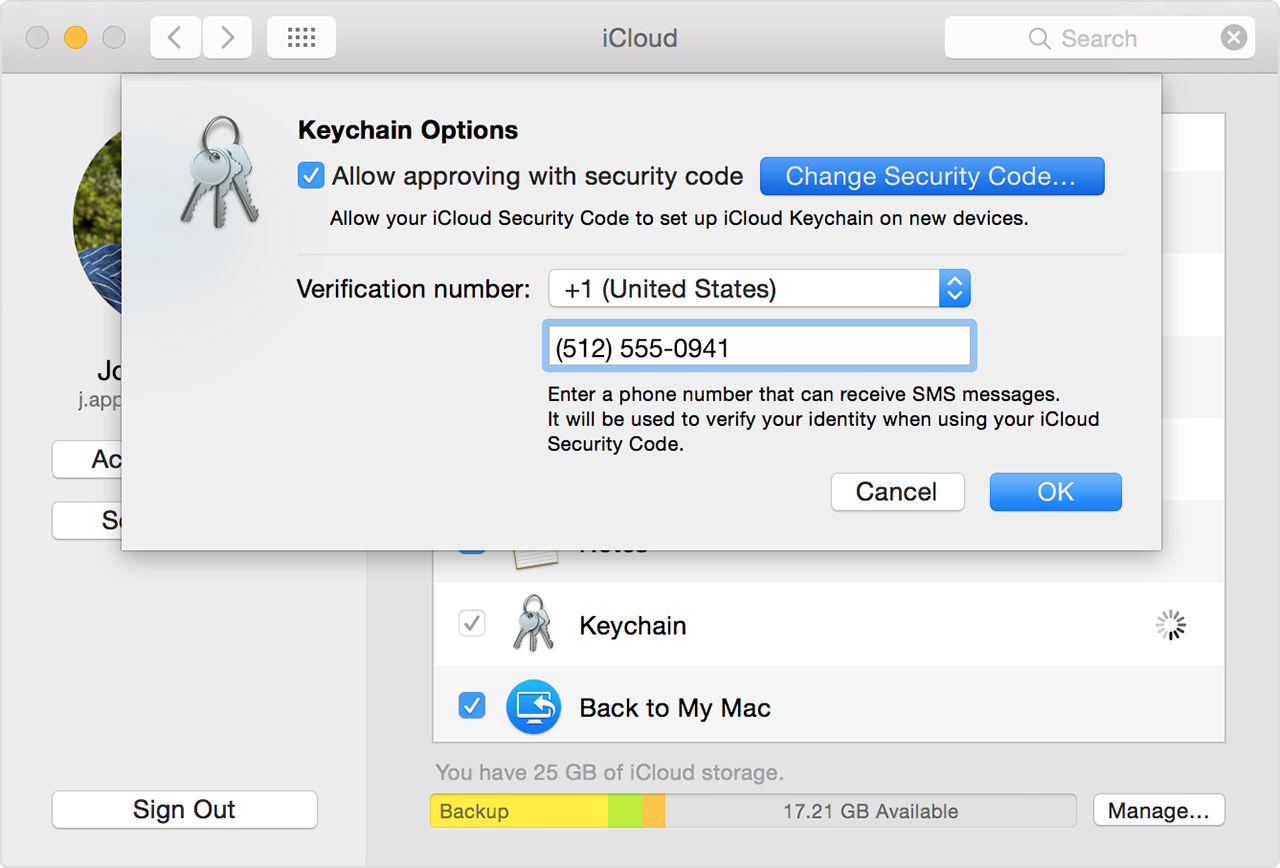Click the Sign Out button
Screen dimensions: 1280x868
pyautogui.click(x=184, y=810)
